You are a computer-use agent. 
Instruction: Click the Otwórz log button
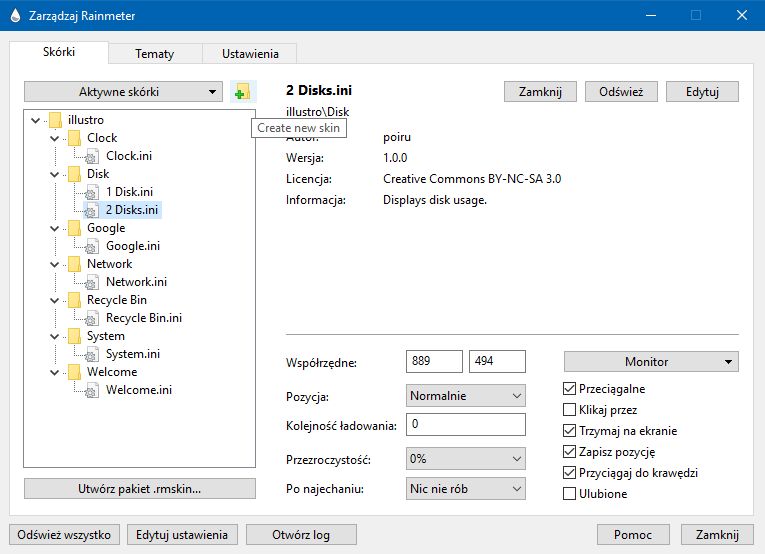coord(301,534)
